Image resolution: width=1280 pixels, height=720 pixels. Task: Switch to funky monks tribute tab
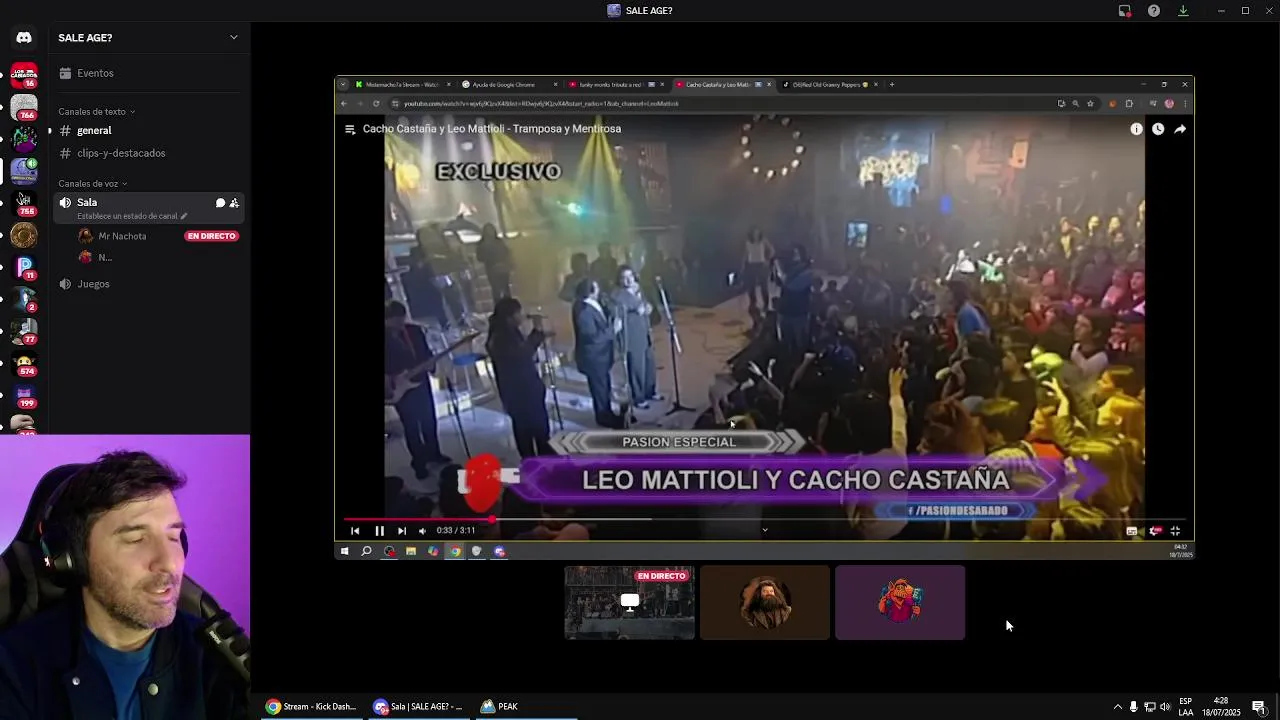coord(615,84)
